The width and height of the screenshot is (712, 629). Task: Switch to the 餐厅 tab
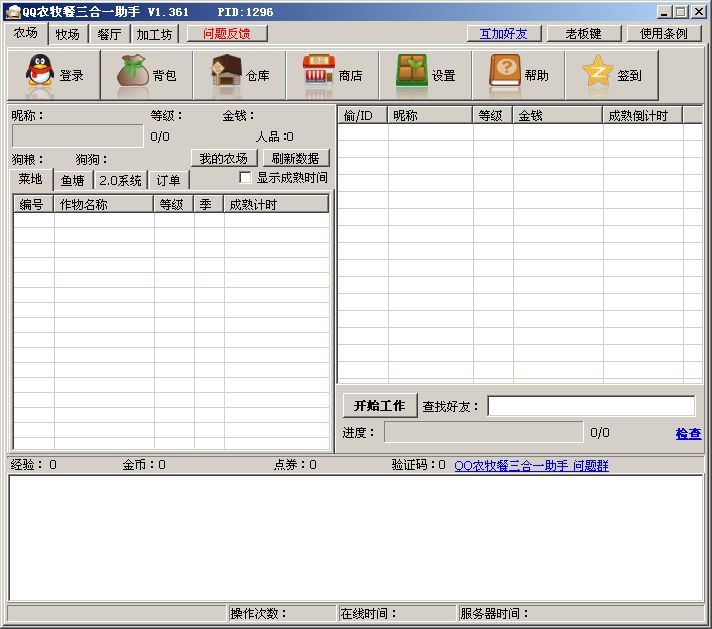point(109,35)
